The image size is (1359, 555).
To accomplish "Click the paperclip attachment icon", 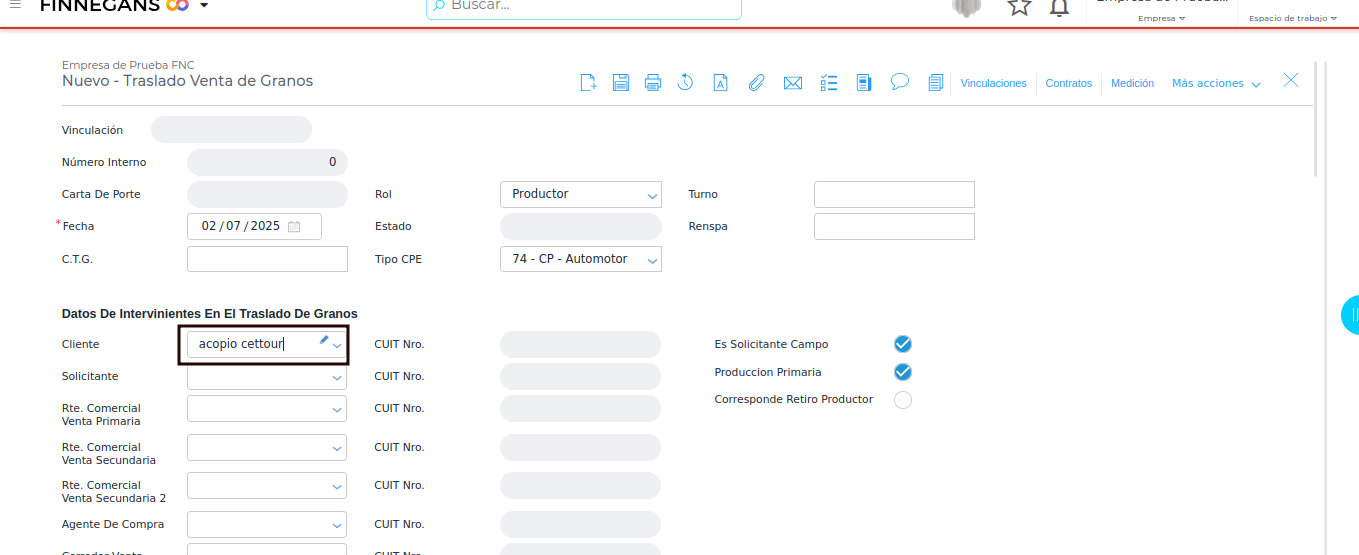I will click(x=757, y=83).
